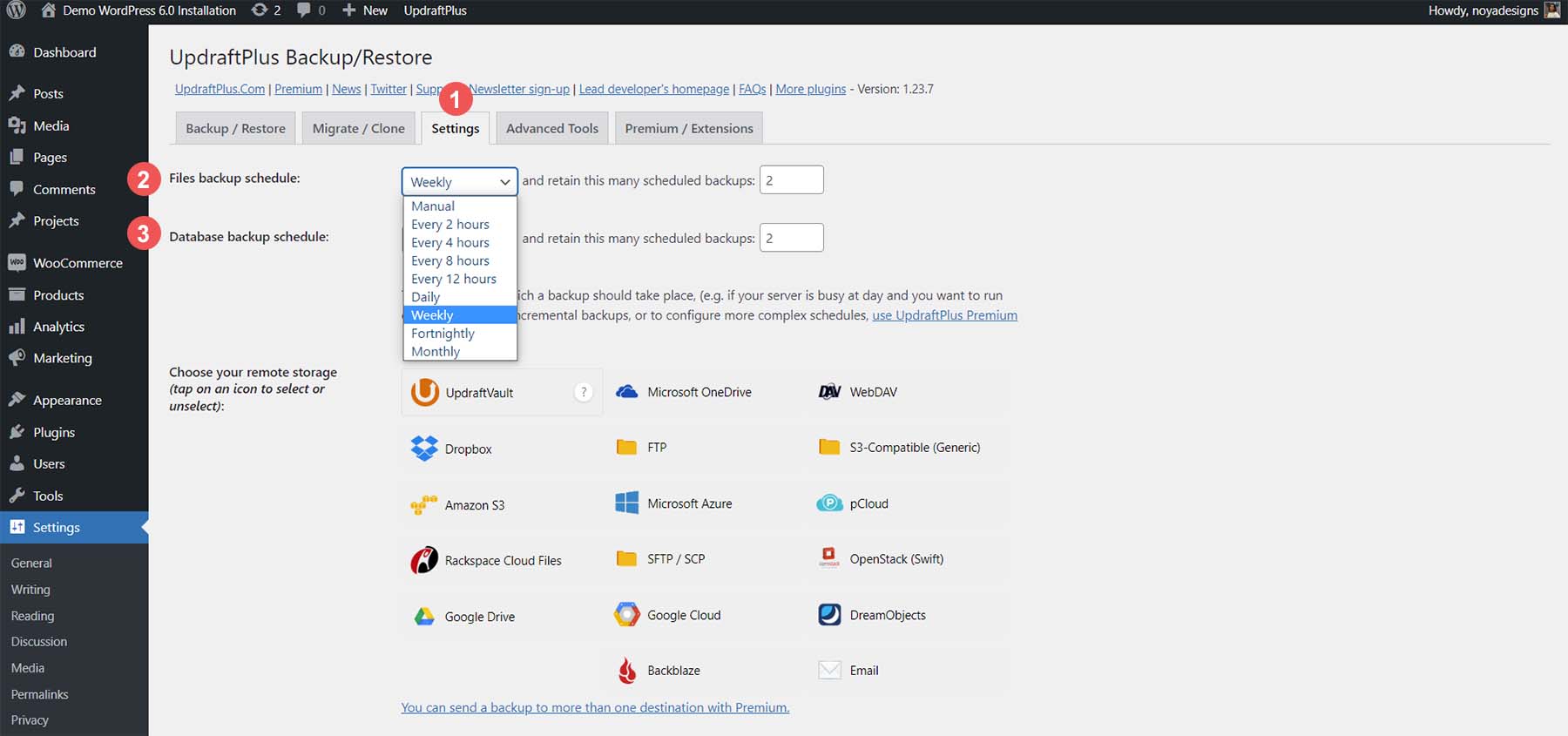Pick Microsoft OneDrive storage option
Viewport: 1568px width, 736px height.
point(684,393)
